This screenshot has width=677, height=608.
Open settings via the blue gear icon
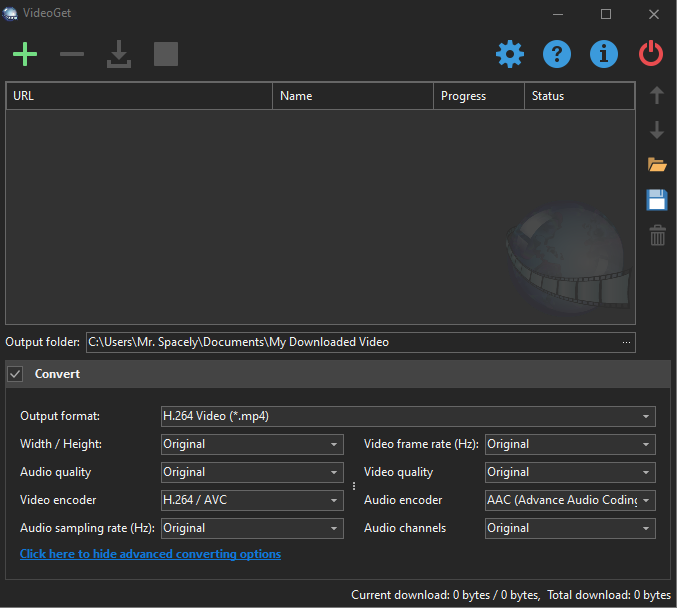(x=510, y=54)
